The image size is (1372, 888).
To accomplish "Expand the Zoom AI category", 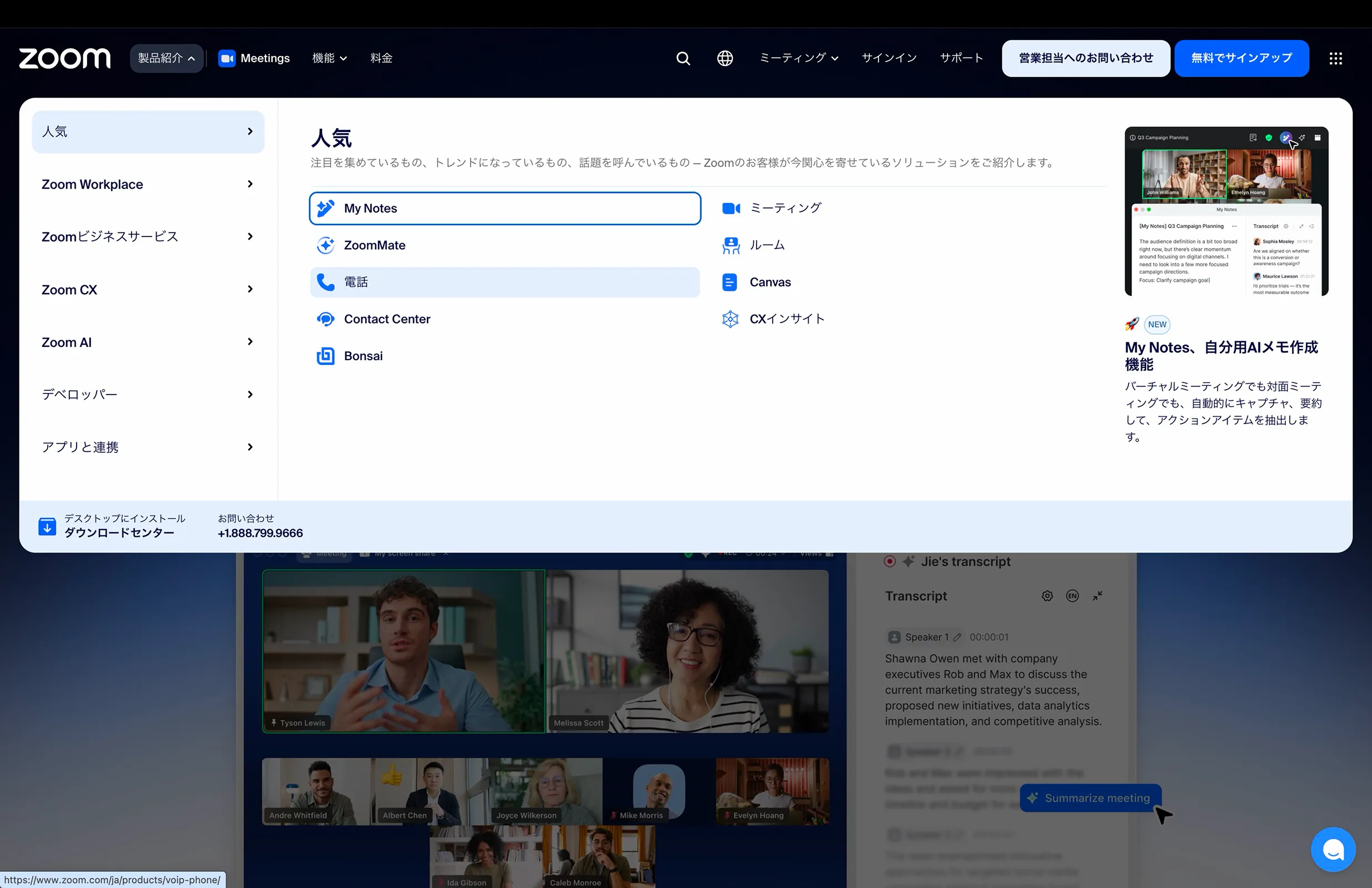I will coord(148,342).
